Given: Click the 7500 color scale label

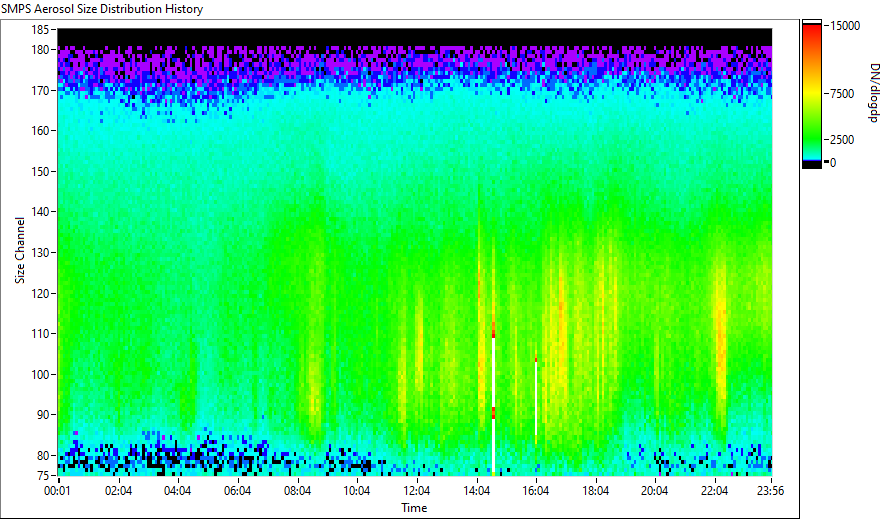Looking at the screenshot, I should 842,94.
